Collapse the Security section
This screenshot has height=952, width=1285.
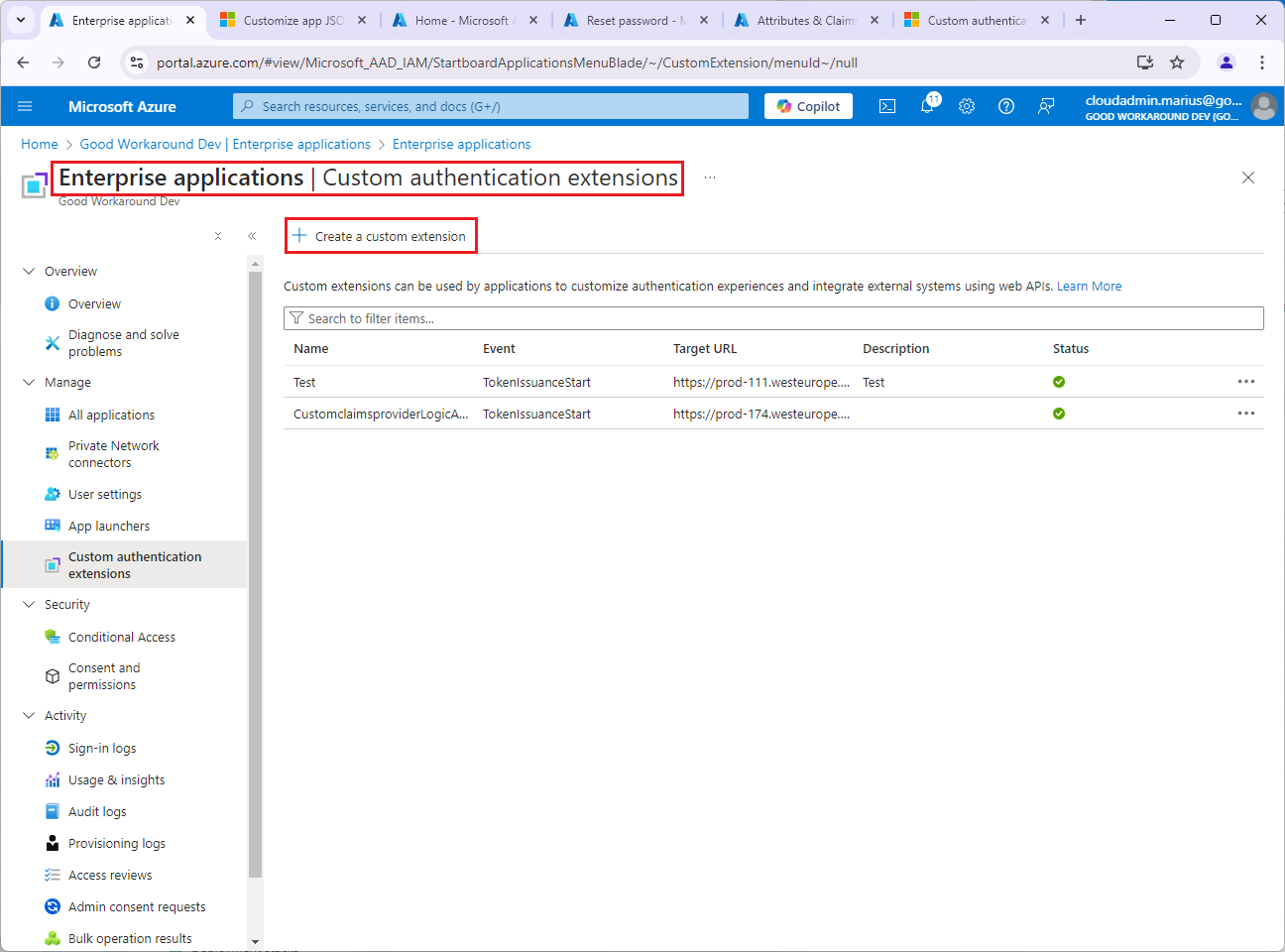point(29,604)
